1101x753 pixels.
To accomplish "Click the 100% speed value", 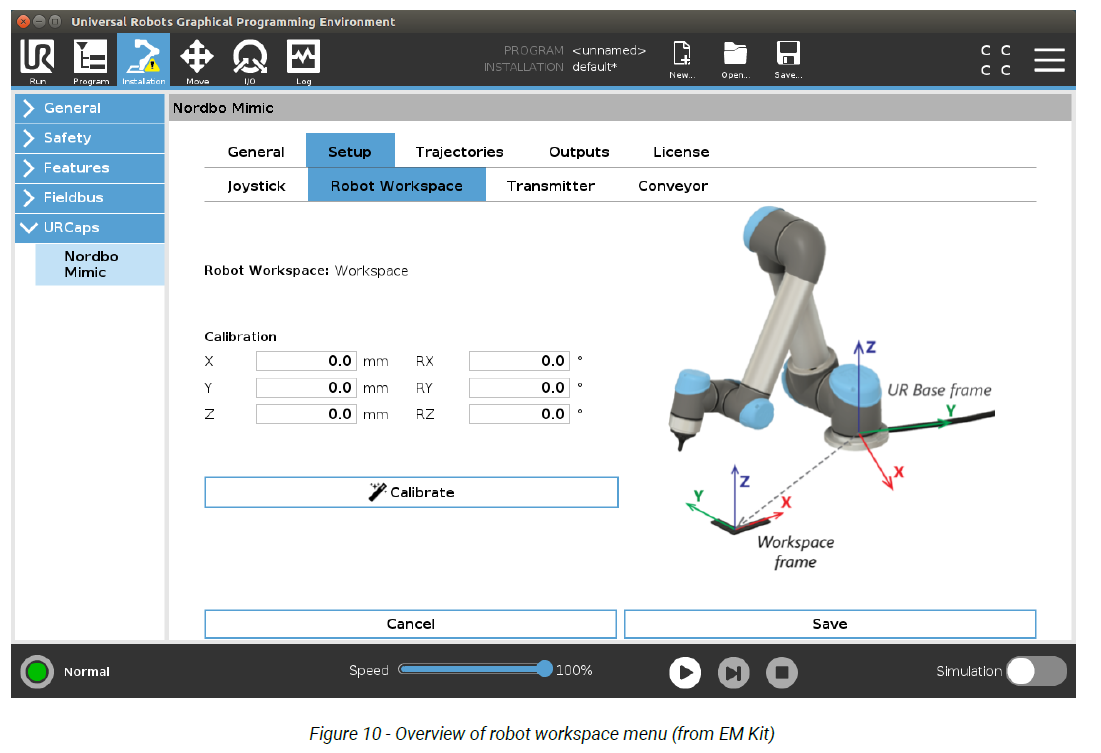I will click(574, 670).
